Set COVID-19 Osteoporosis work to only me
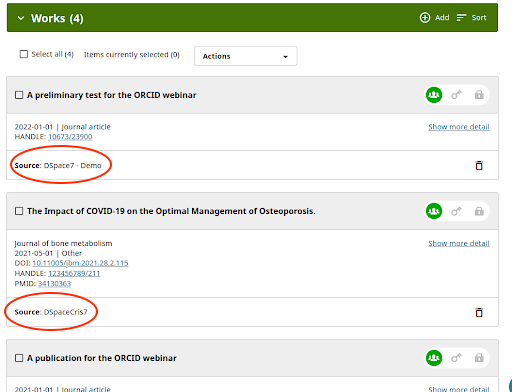This screenshot has height=392, width=512. click(479, 211)
